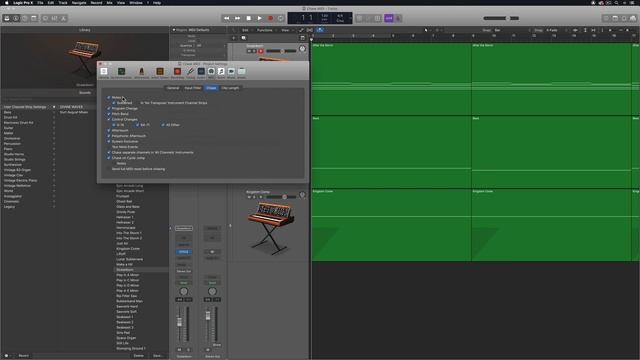Screen dimensions: 640x360
Task: Uncheck the Program Change checkbox
Action: (x=109, y=109)
